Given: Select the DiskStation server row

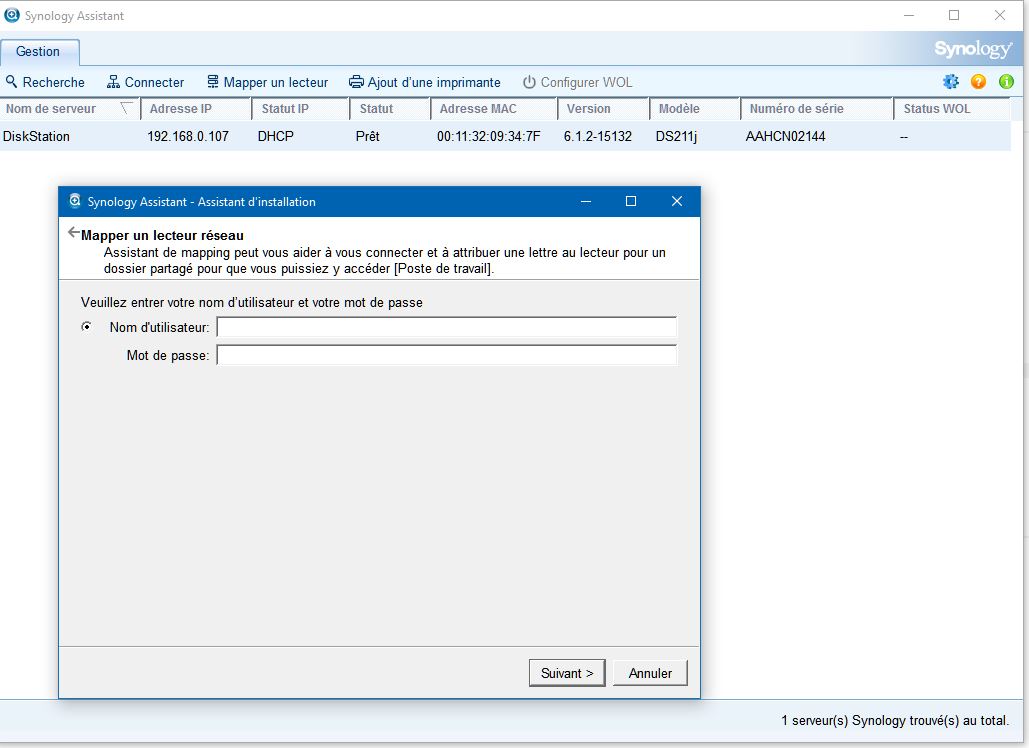Looking at the screenshot, I should (x=505, y=136).
